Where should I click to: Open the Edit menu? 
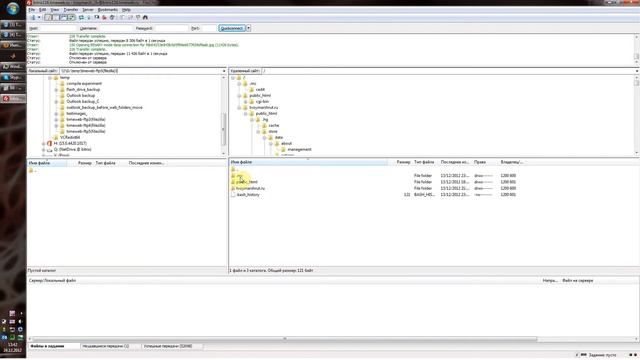pos(42,9)
